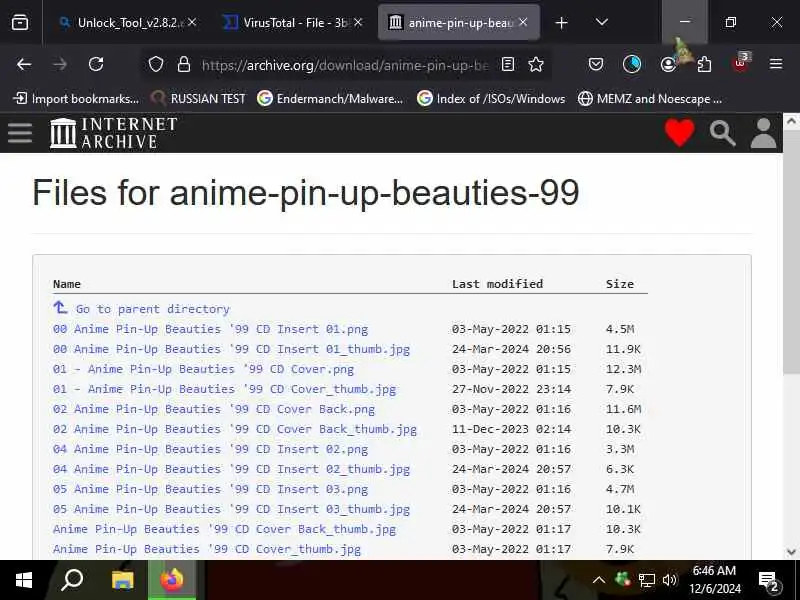Switch to the Unlock_Tool_v2.8.2 tab
The height and width of the screenshot is (600, 800).
[x=128, y=22]
